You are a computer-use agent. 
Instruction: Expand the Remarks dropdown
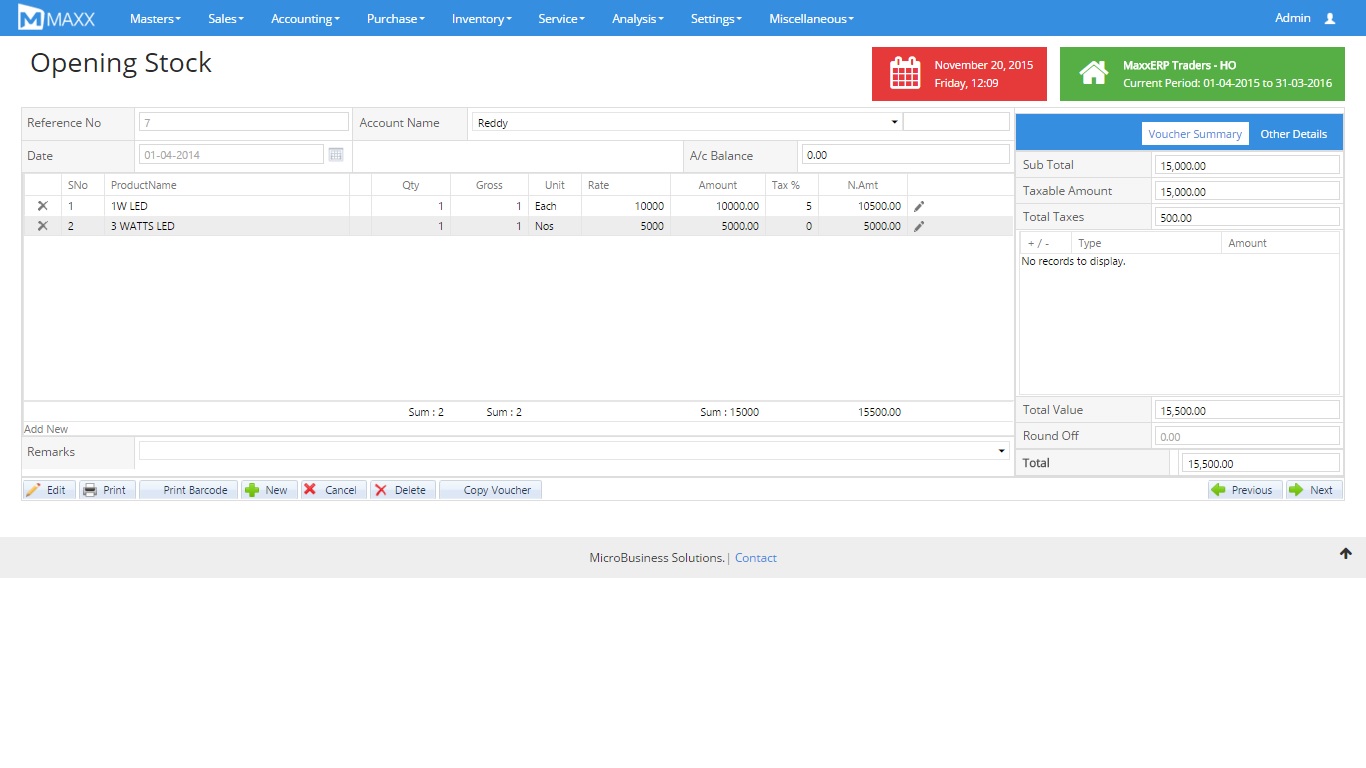[1001, 452]
